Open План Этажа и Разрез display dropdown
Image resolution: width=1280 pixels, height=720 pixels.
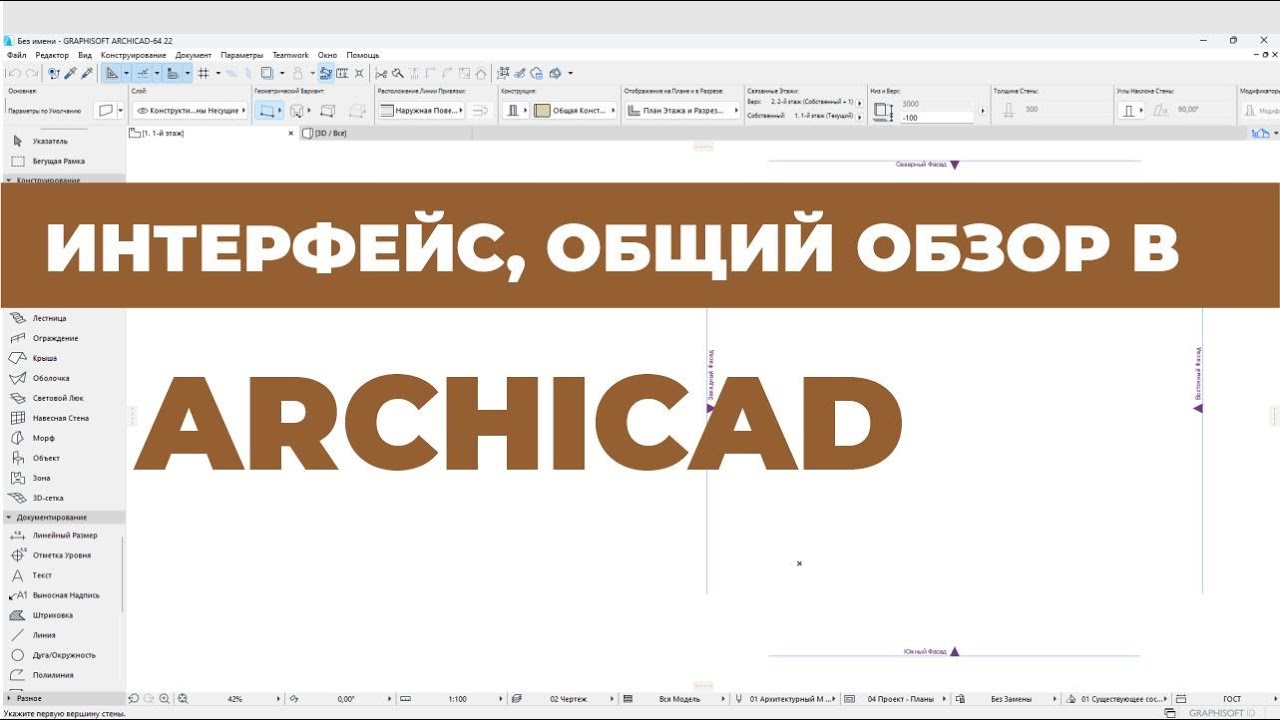pyautogui.click(x=683, y=110)
